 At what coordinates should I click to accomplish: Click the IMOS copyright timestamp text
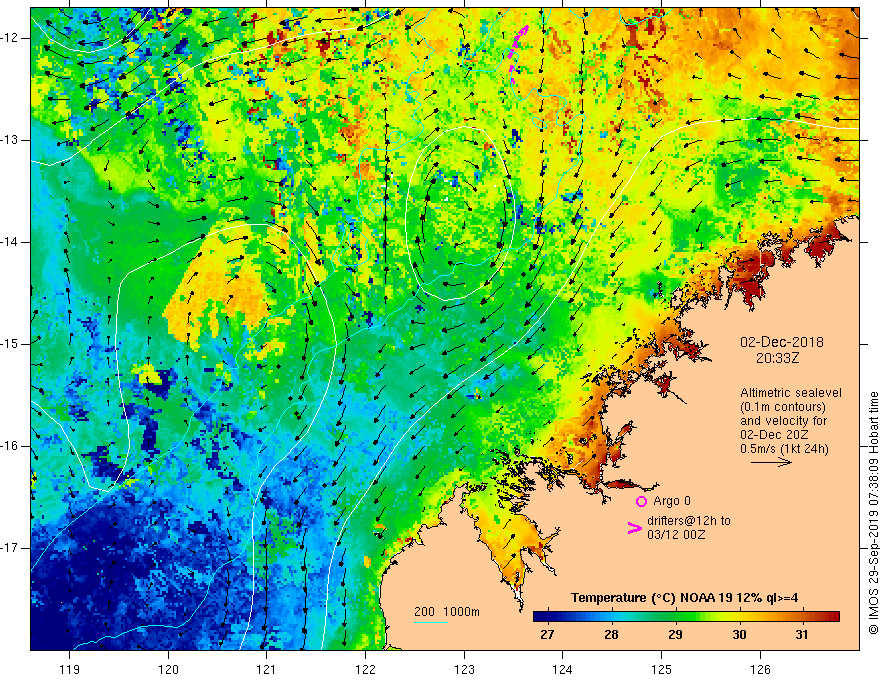click(x=873, y=513)
